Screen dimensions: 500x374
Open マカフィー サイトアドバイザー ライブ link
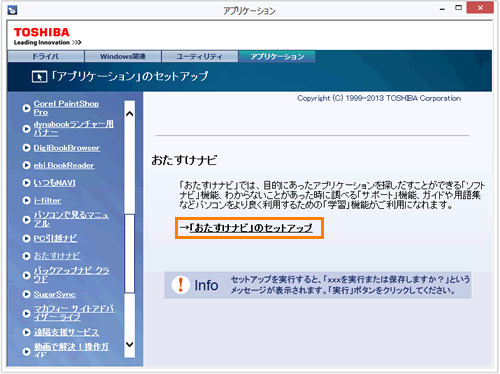click(x=74, y=313)
